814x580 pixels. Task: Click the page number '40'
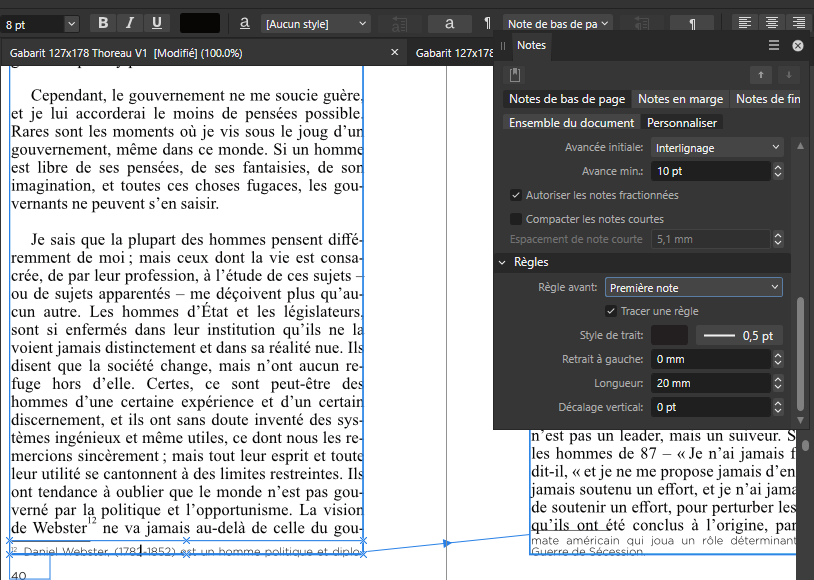tap(19, 575)
